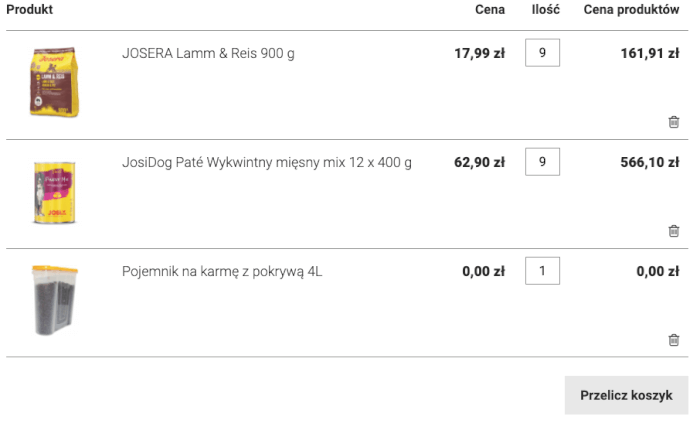Delete JOSERA Lamm & Reis from cart
This screenshot has height=430, width=700.
(673, 122)
